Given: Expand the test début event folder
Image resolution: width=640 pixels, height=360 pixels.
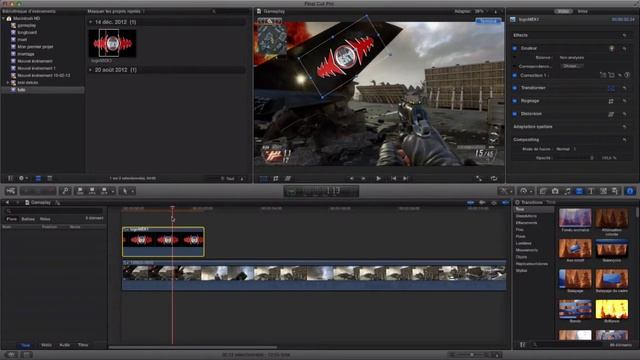Looking at the screenshot, I should click(x=7, y=82).
